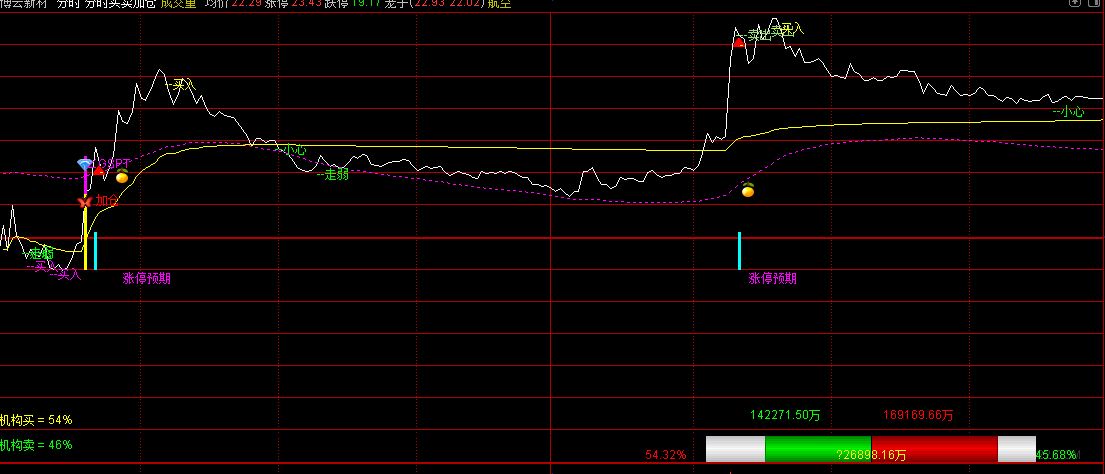Click the orange fruit icon on the dashed purple line

(x=748, y=189)
